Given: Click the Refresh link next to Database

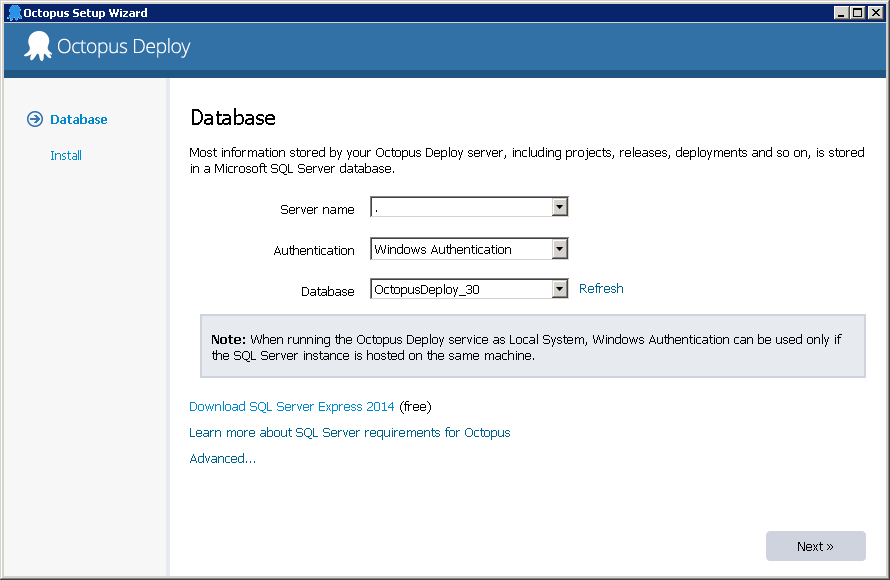Looking at the screenshot, I should (601, 289).
